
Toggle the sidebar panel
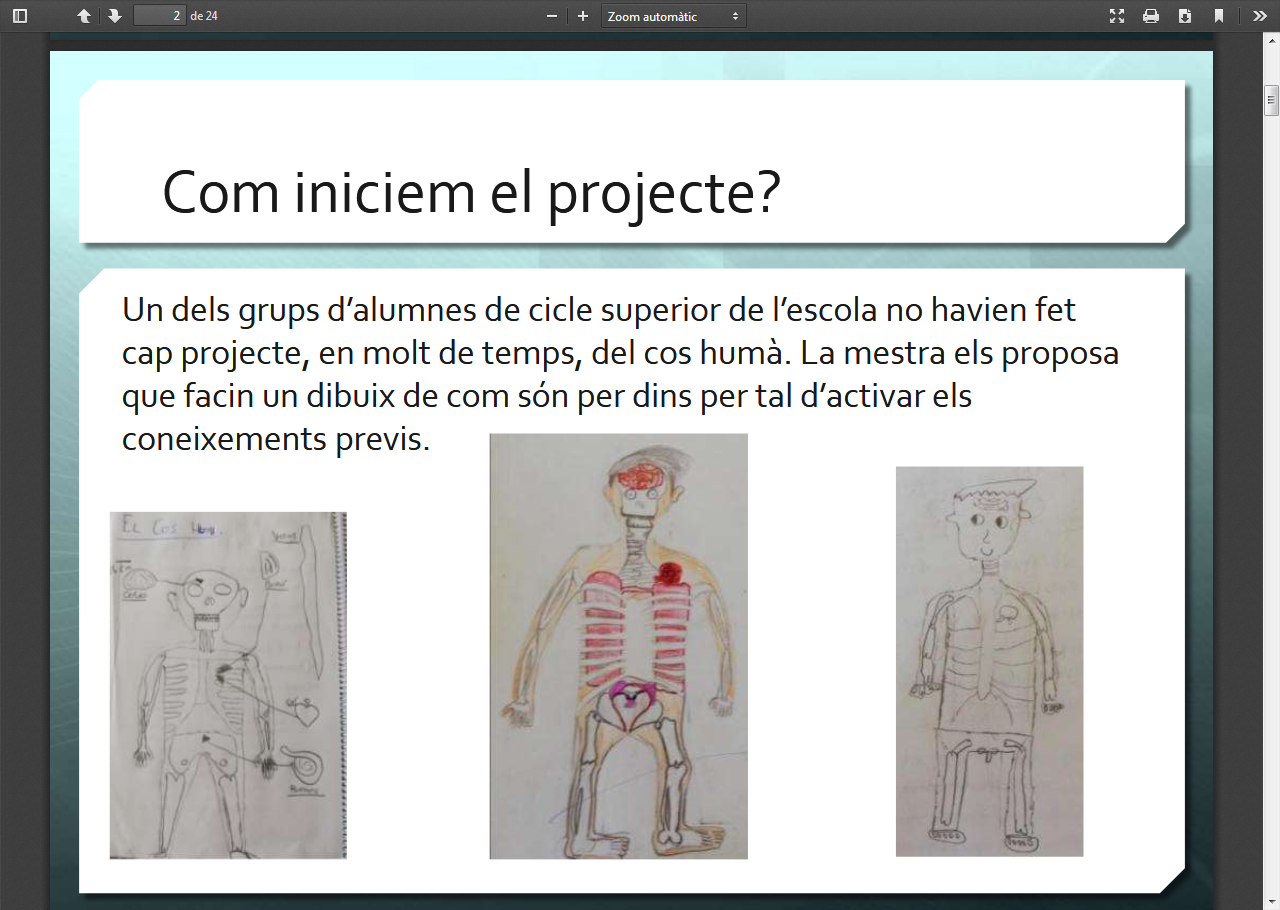tap(20, 16)
